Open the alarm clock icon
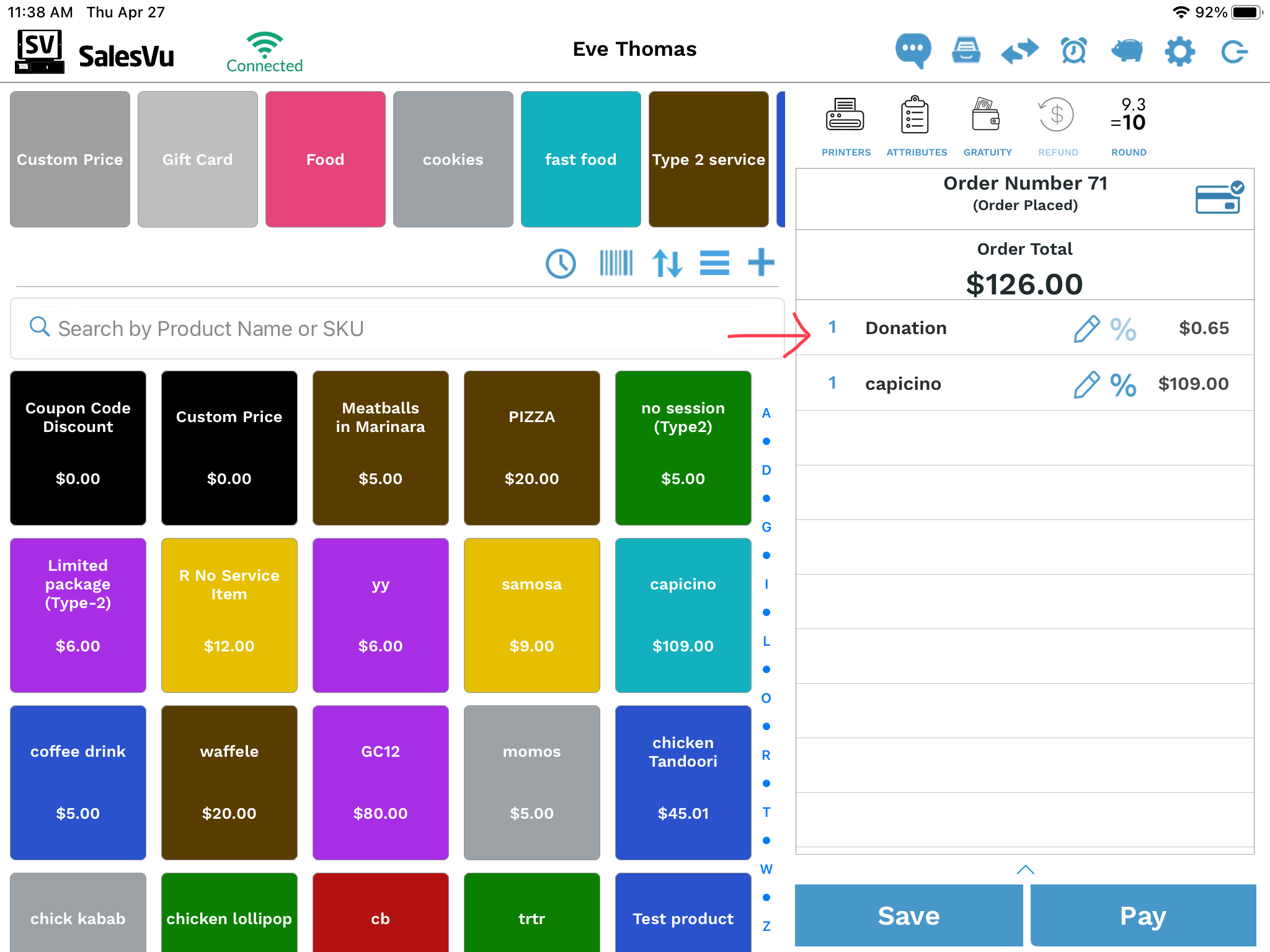The width and height of the screenshot is (1270, 952). (x=1073, y=51)
